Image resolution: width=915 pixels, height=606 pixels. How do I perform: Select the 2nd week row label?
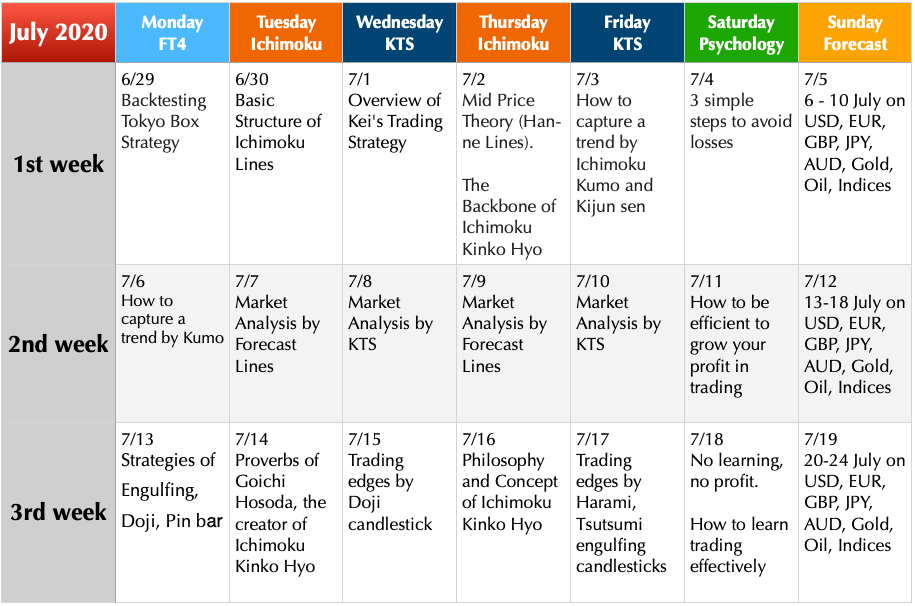(x=58, y=343)
